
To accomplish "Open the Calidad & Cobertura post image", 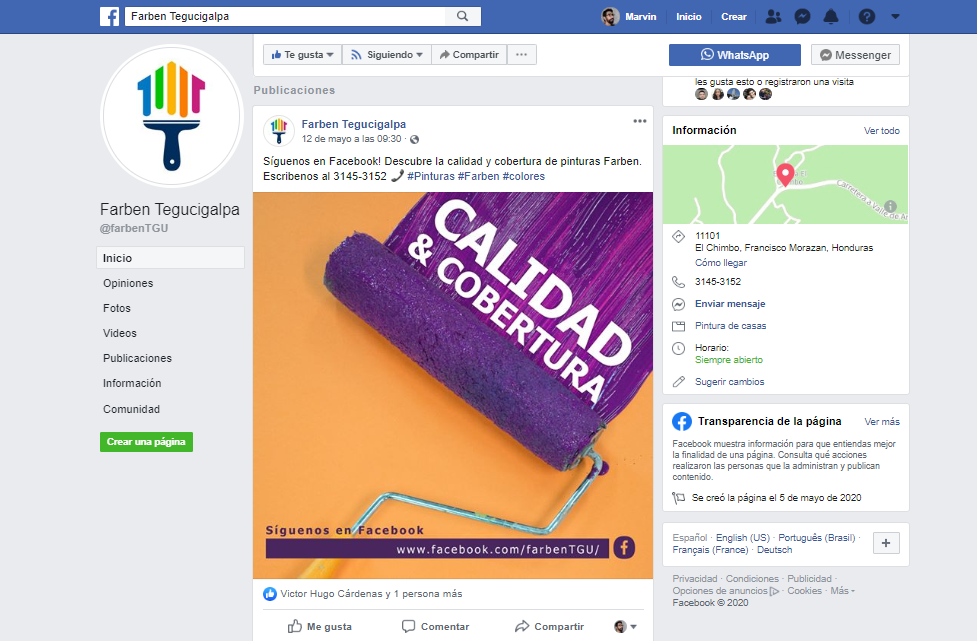I will pos(453,386).
